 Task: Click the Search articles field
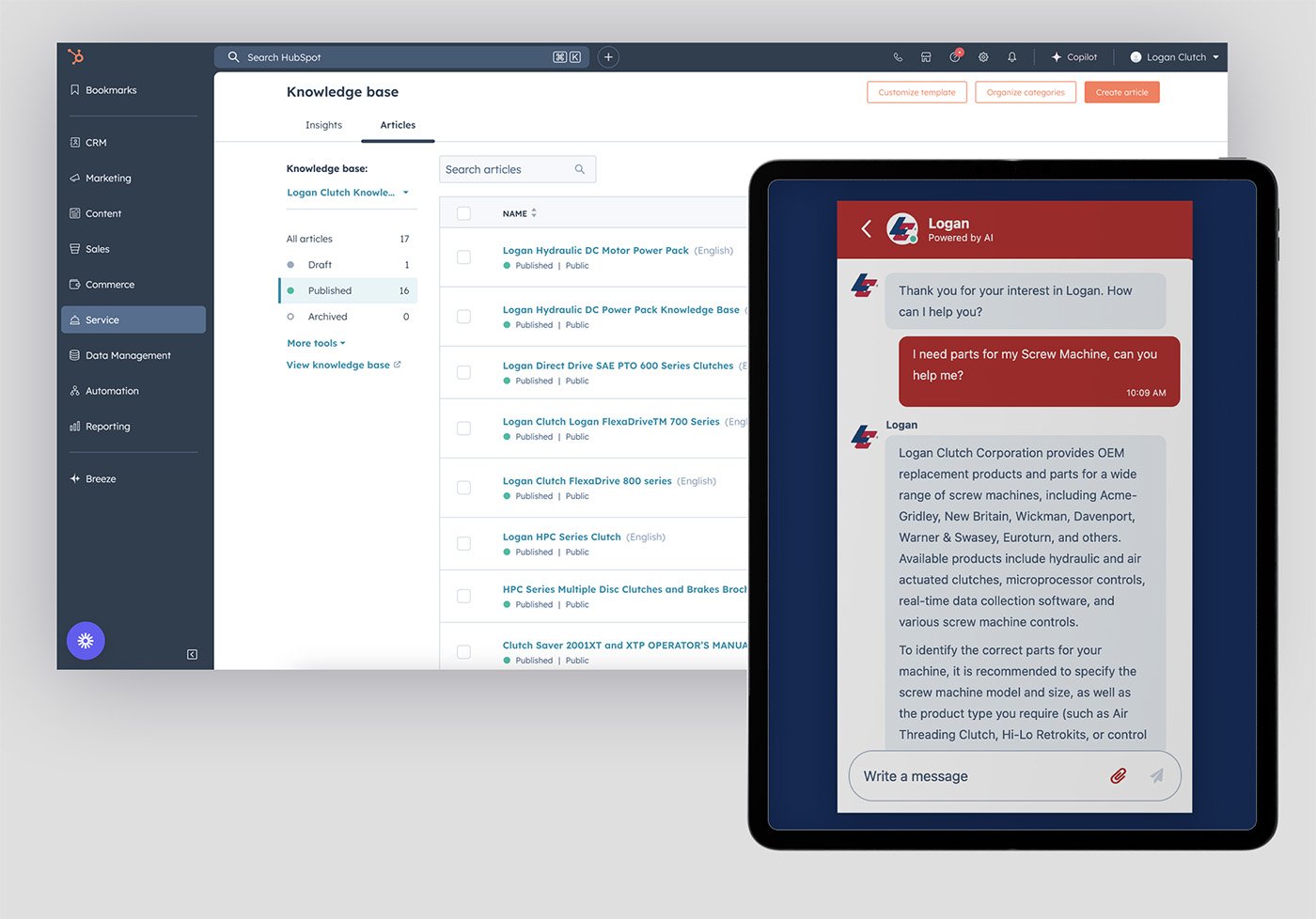517,169
